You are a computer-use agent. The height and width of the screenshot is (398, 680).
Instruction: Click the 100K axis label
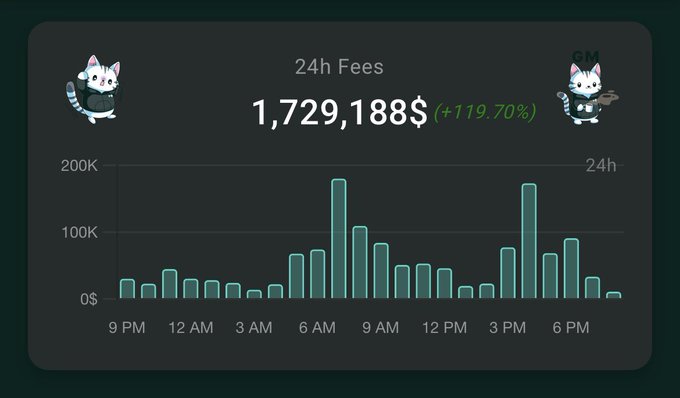coord(79,232)
